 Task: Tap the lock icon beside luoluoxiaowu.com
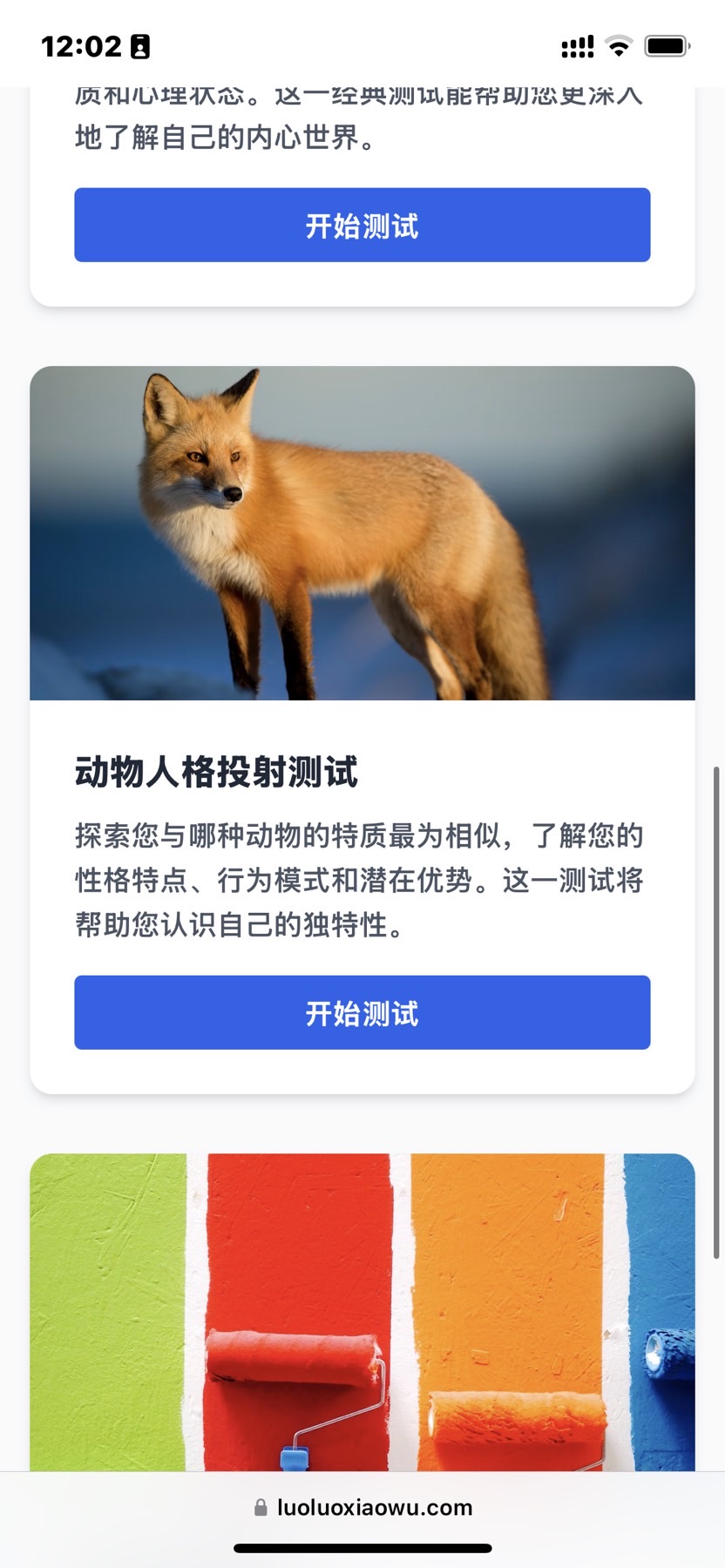coord(261,1507)
